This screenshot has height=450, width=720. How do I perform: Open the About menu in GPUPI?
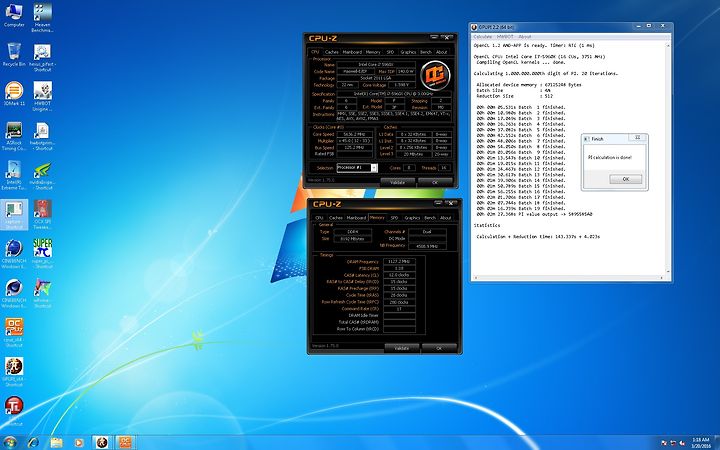524,37
